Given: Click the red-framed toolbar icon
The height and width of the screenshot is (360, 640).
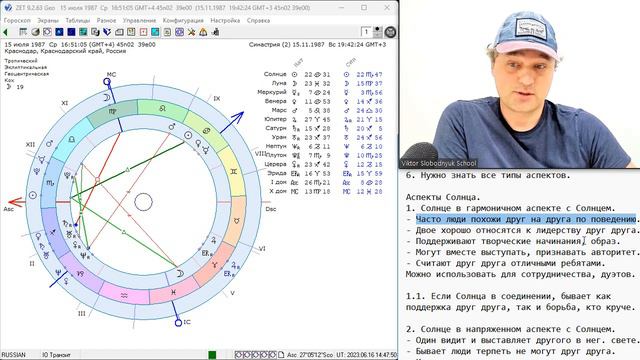Looking at the screenshot, I should click(x=143, y=32).
